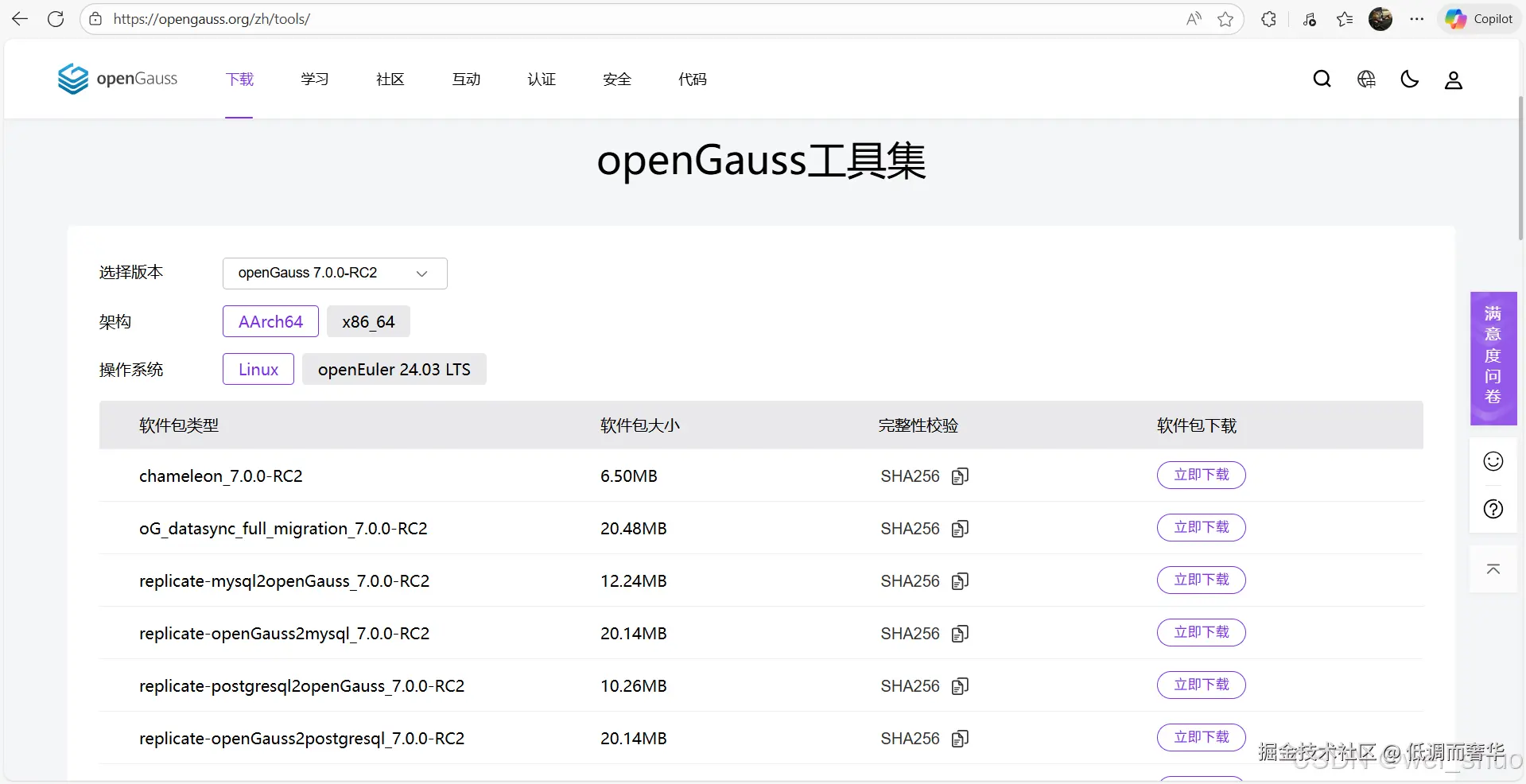Open the 满意度问卷 satisfaction survey
The height and width of the screenshot is (784, 1526).
[x=1493, y=358]
